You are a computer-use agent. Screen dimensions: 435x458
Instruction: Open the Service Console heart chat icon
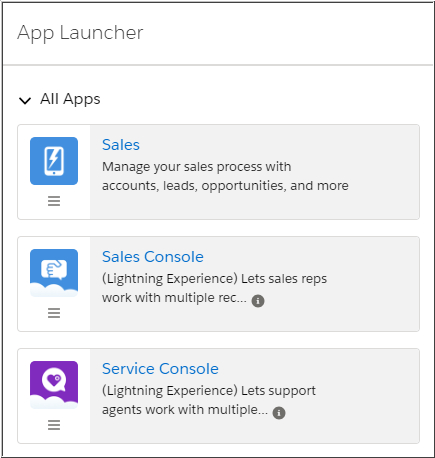tap(54, 385)
